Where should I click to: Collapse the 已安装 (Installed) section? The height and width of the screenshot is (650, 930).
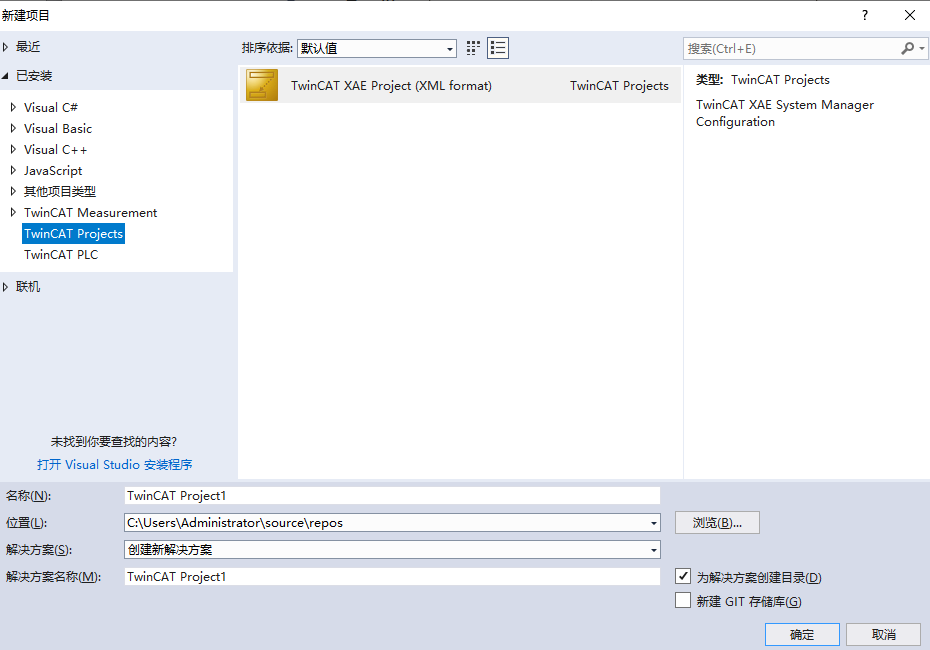point(6,76)
